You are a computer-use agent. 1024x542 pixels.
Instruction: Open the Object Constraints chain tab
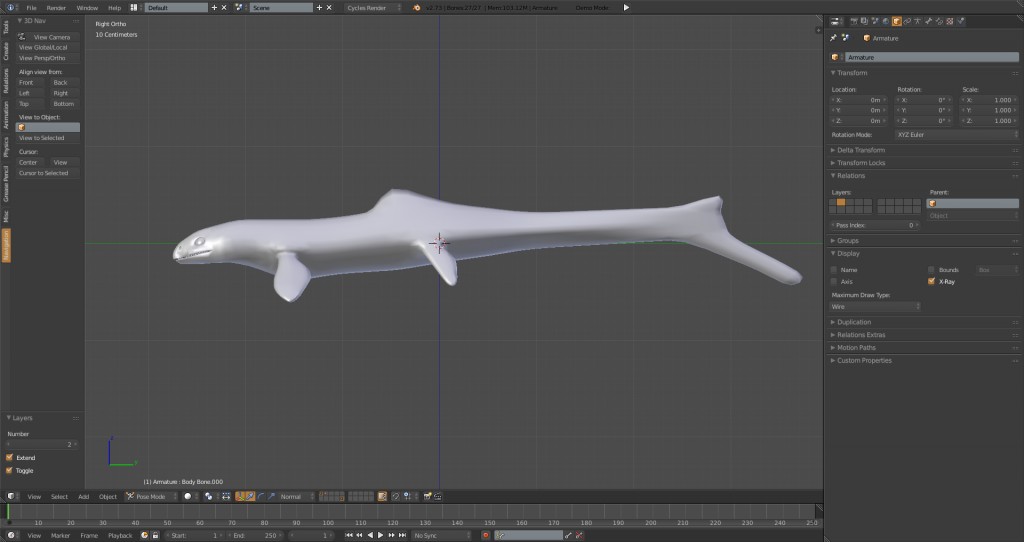[x=907, y=21]
